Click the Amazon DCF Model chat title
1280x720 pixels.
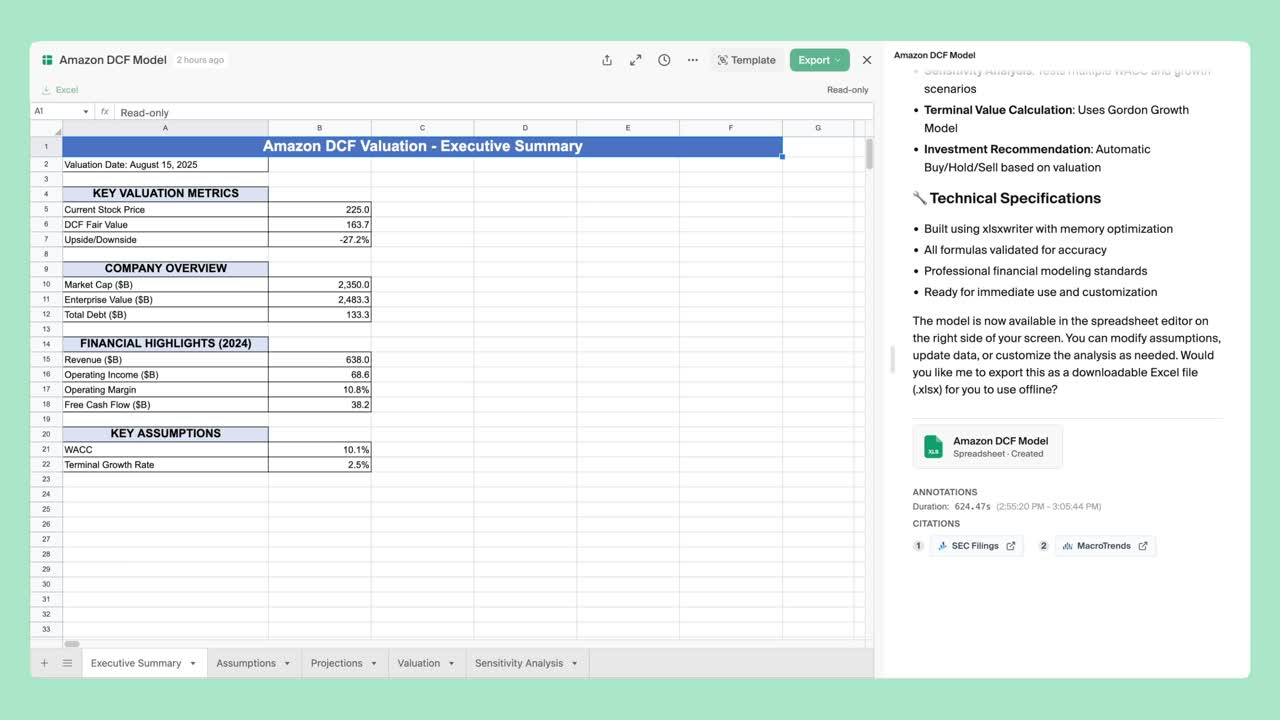935,55
